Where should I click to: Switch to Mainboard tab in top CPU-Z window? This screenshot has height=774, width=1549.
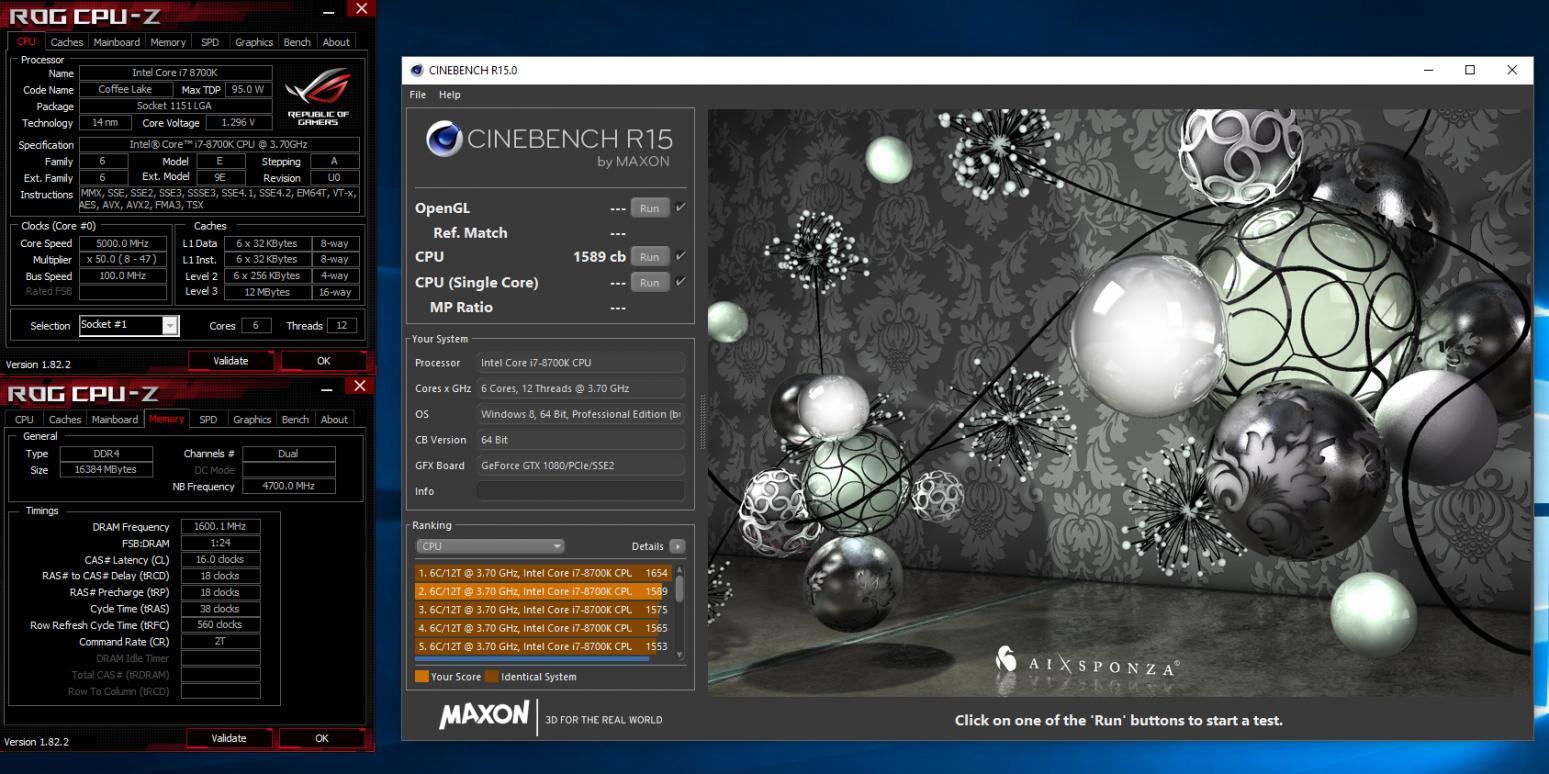tap(117, 42)
